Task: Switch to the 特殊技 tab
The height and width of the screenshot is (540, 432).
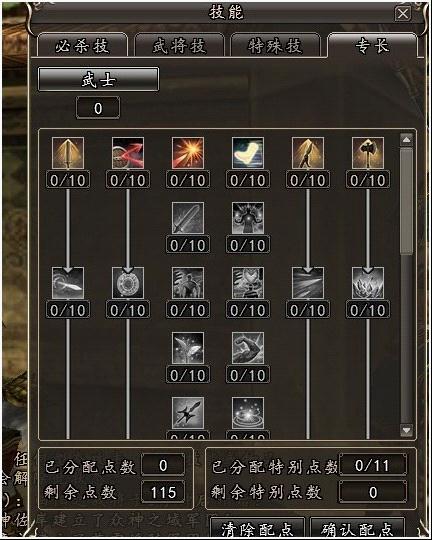Action: tap(275, 45)
